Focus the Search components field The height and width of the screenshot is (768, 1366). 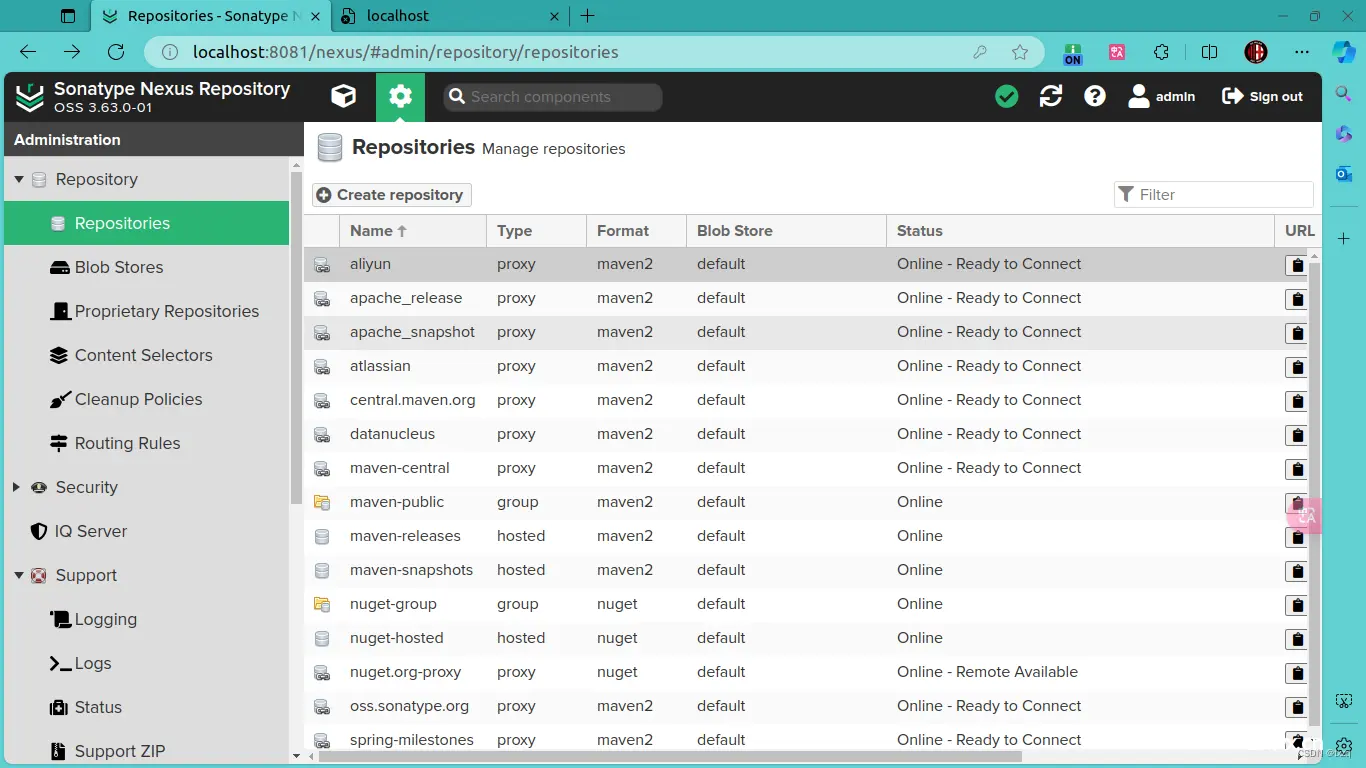click(553, 97)
